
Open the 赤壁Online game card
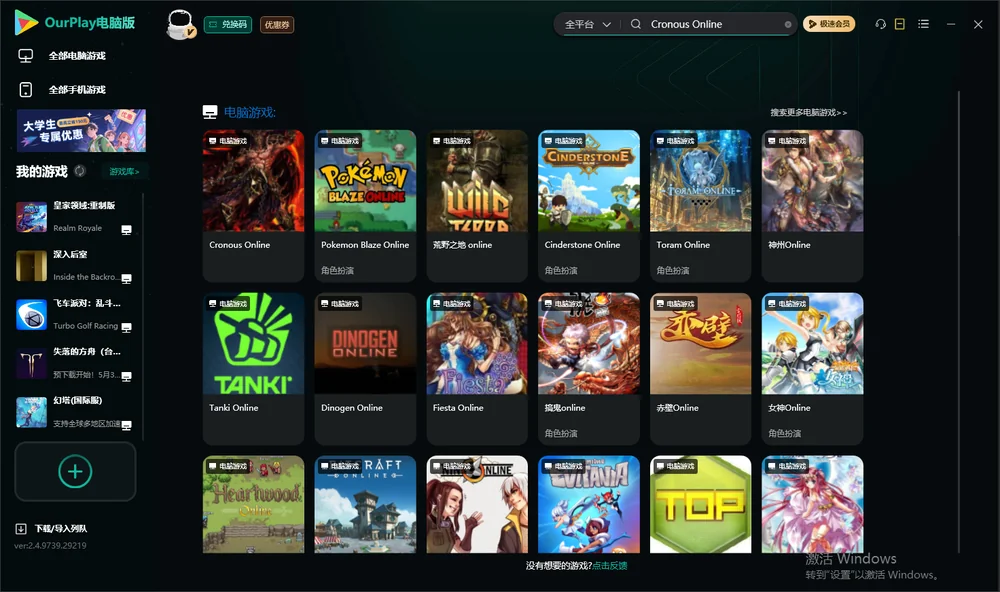700,369
